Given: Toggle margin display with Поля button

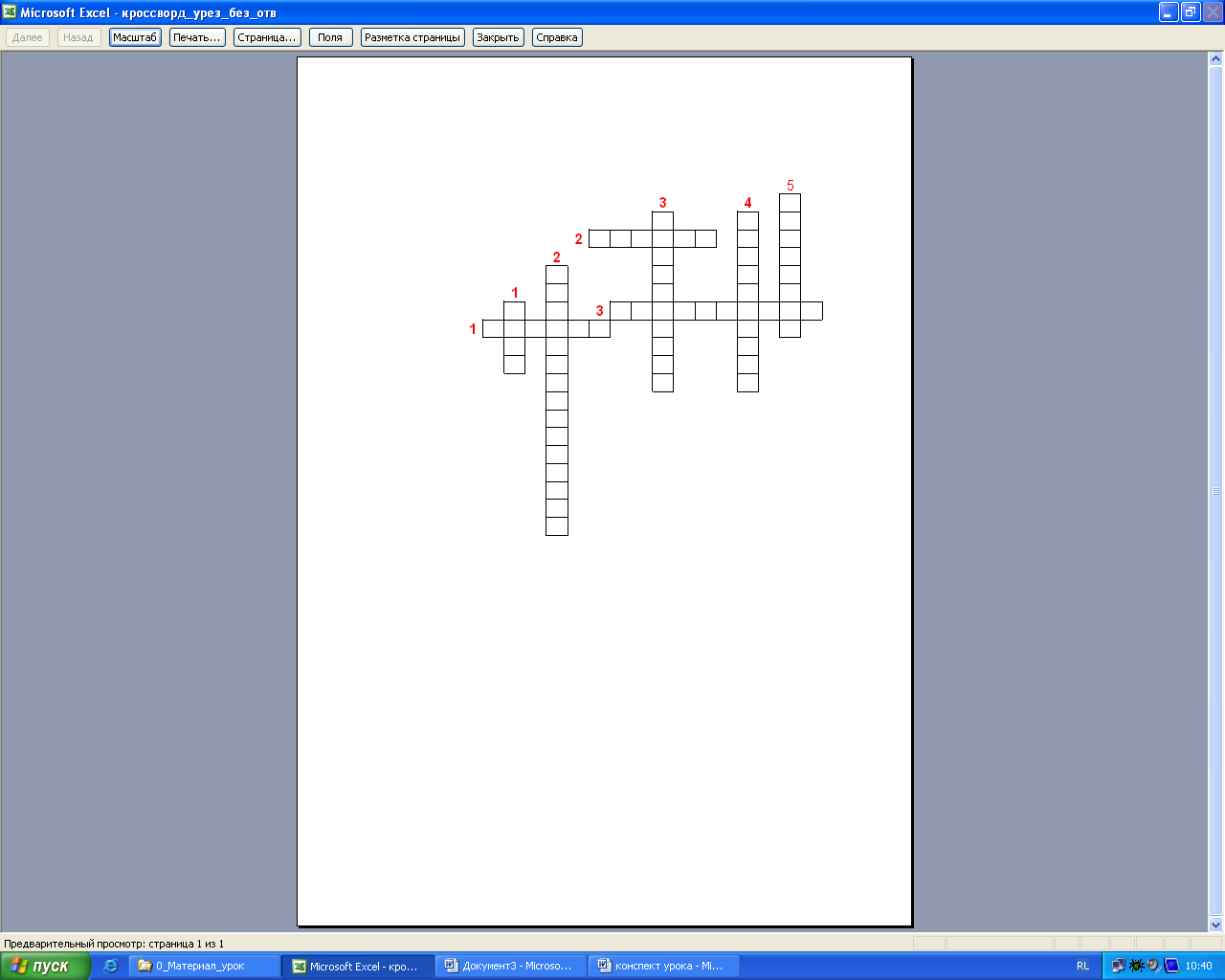Looking at the screenshot, I should (330, 37).
